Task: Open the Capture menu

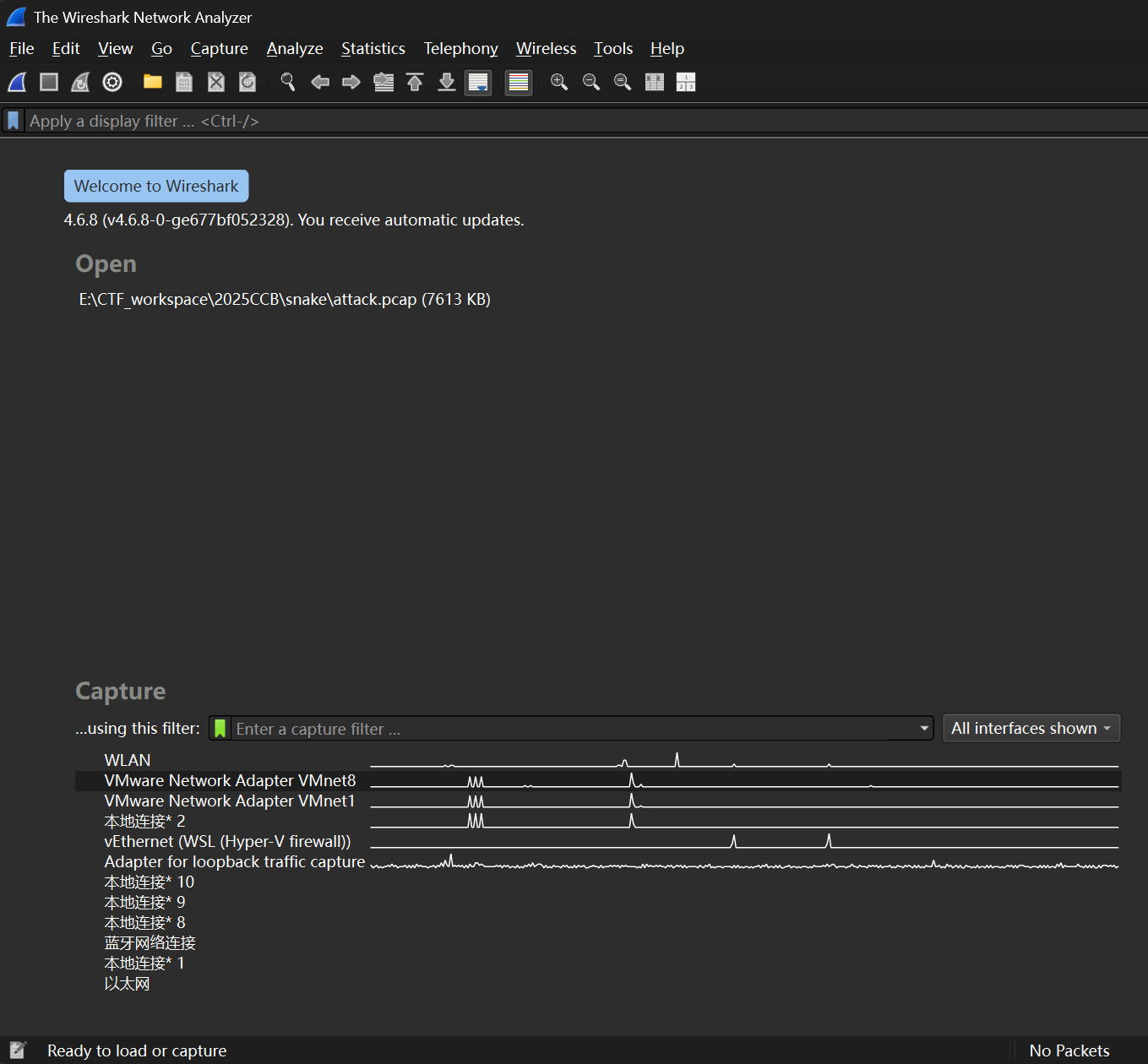Action: [220, 49]
